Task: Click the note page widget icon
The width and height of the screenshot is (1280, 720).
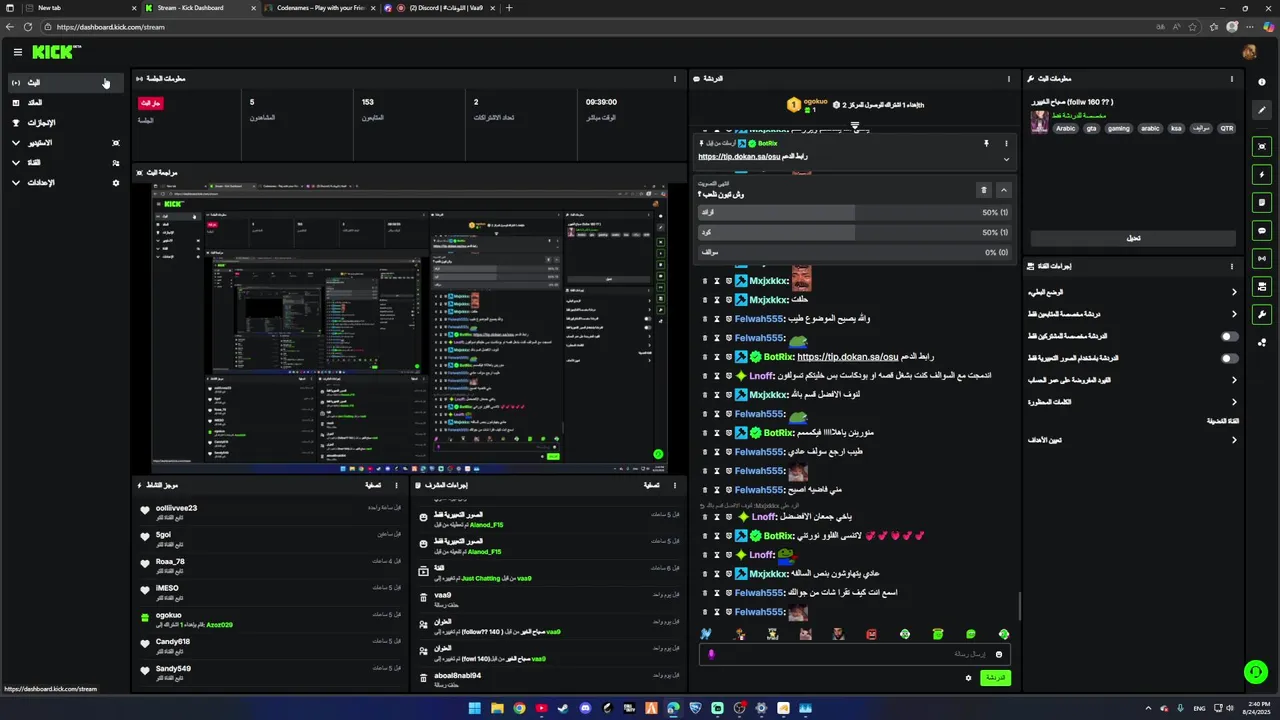Action: tap(1262, 202)
